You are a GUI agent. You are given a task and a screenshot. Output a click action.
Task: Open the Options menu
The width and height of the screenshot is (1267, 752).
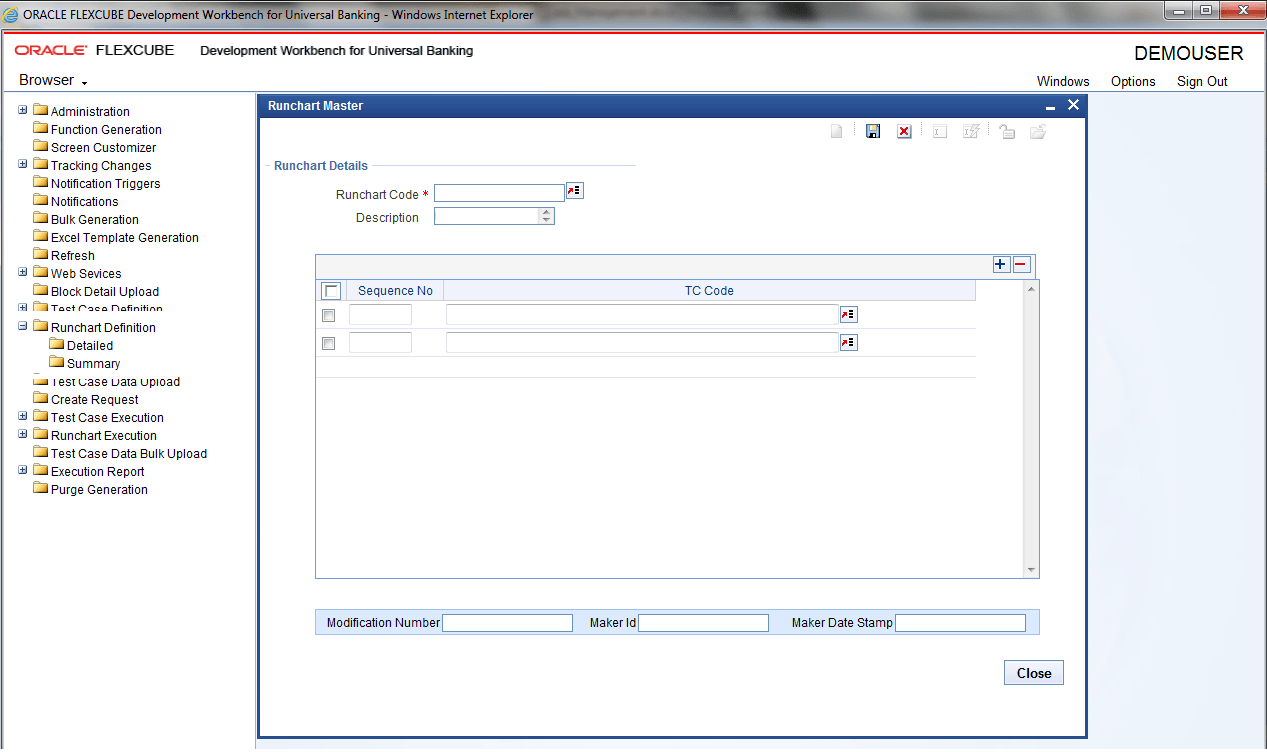[1133, 82]
